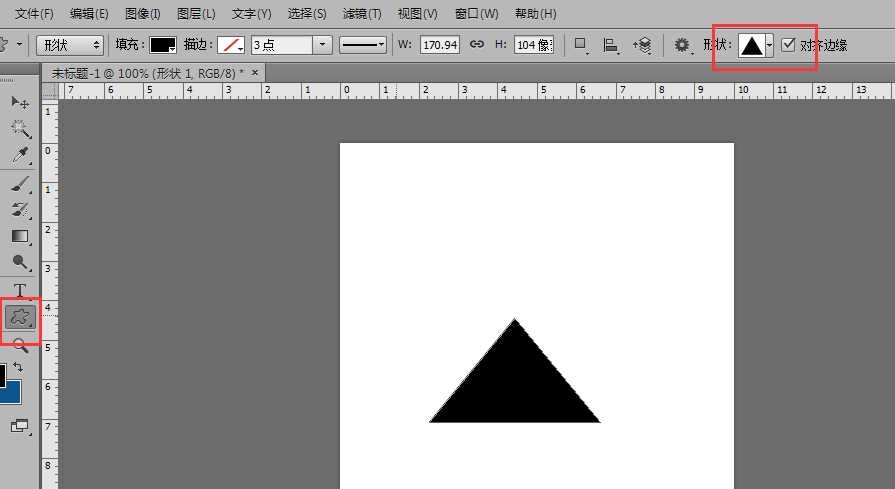Viewport: 895px width, 489px height.
Task: Select the Zoom magnifier tool
Action: point(20,345)
